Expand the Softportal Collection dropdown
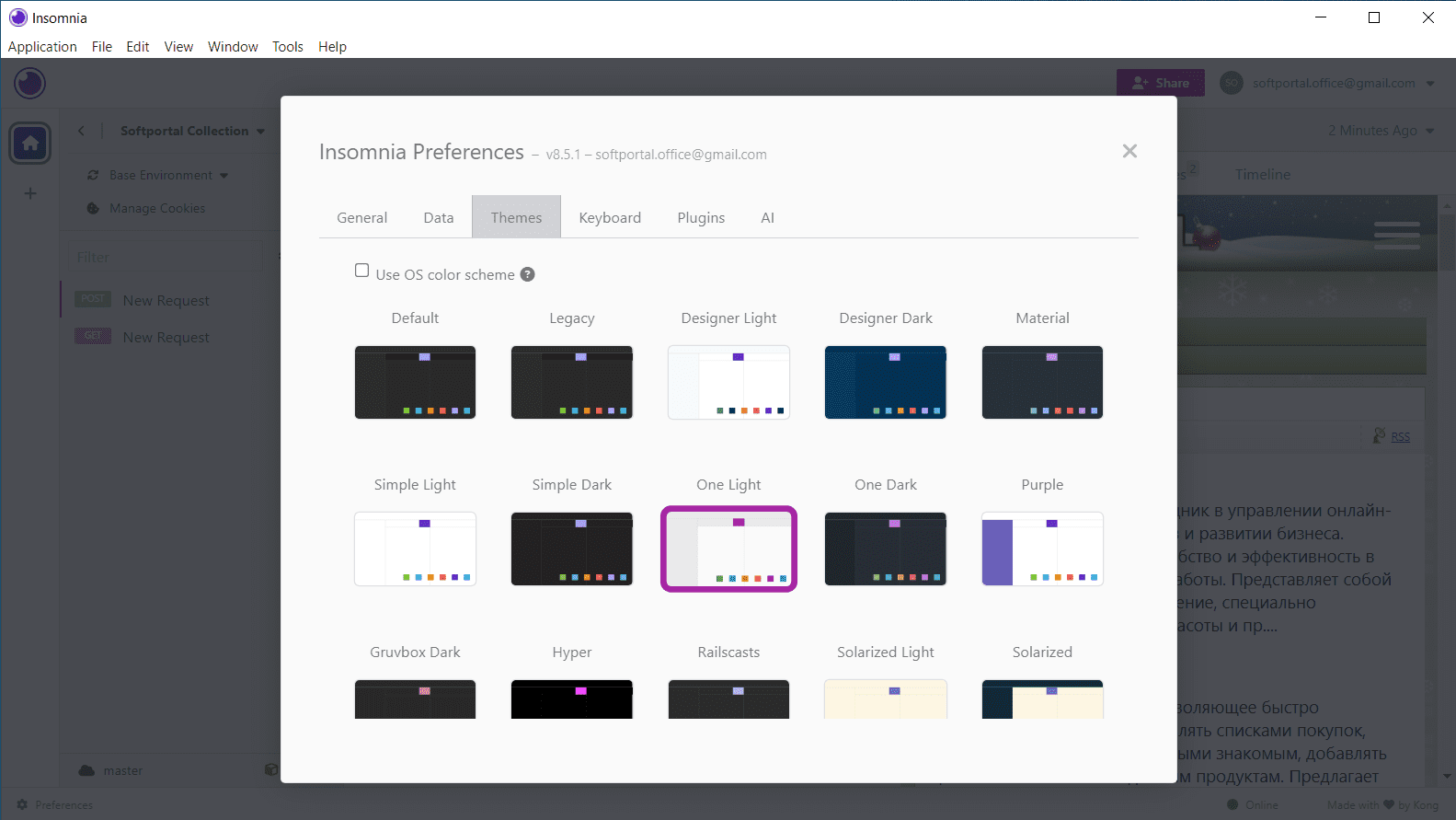Viewport: 1456px width, 820px height. click(193, 131)
